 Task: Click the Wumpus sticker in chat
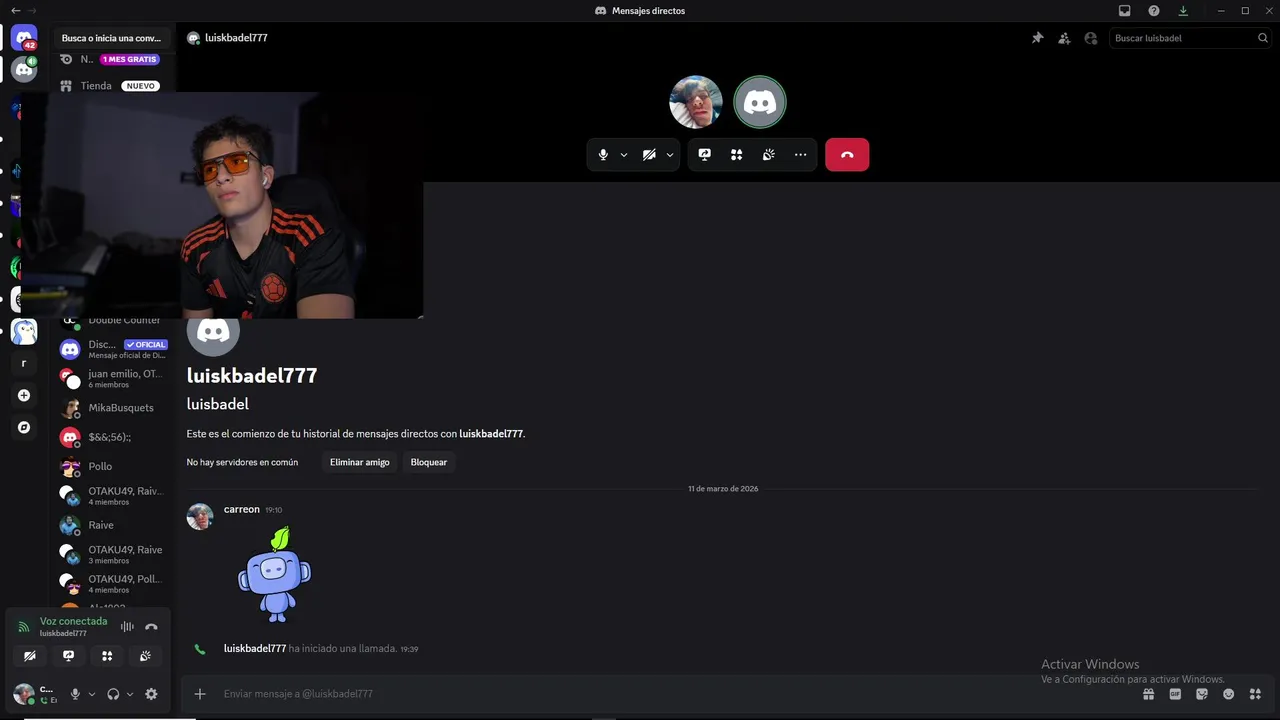point(274,575)
